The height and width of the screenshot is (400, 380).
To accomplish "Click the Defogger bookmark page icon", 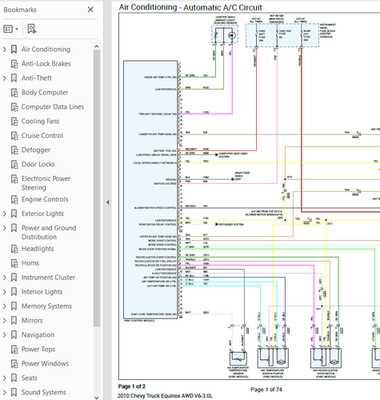I will coord(14,150).
